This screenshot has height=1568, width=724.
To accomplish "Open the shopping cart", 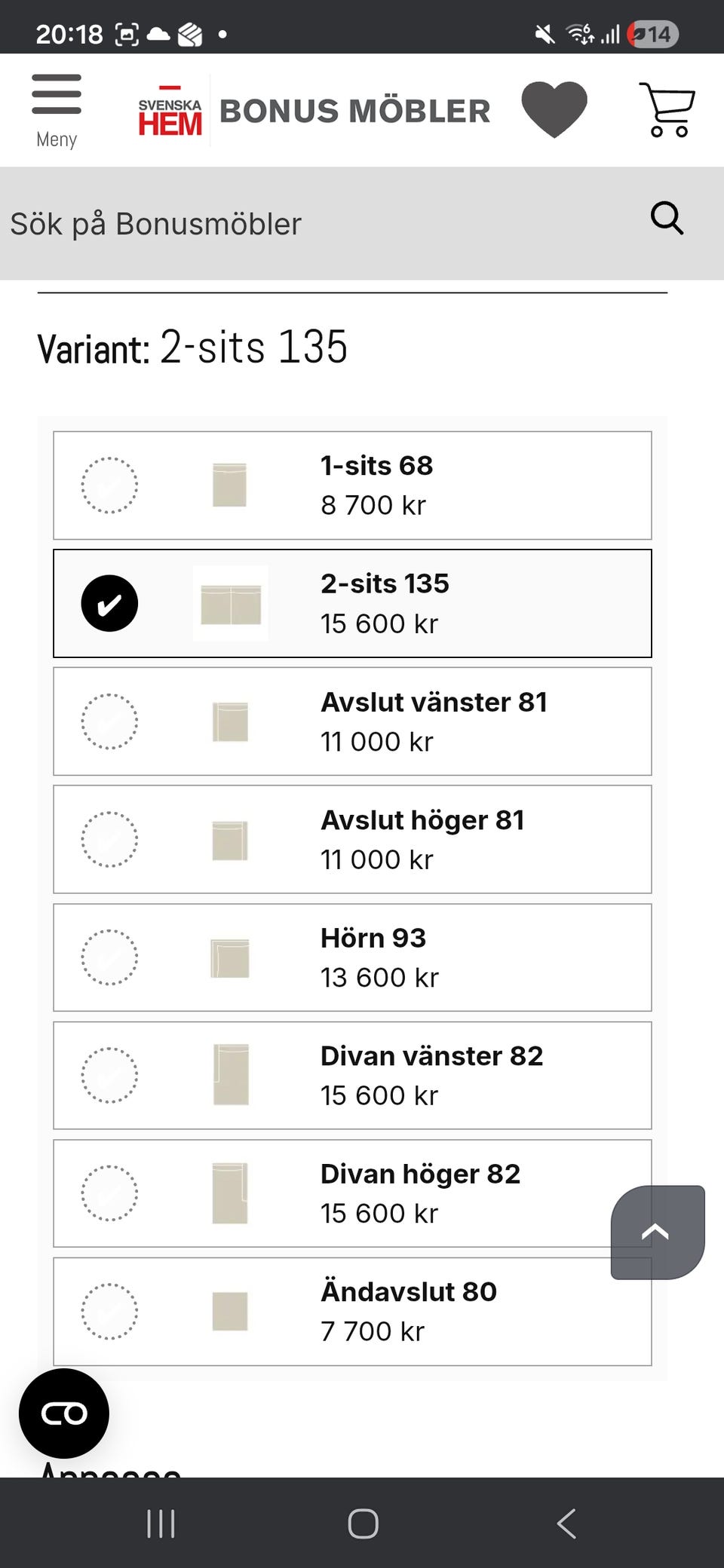I will coord(667,110).
